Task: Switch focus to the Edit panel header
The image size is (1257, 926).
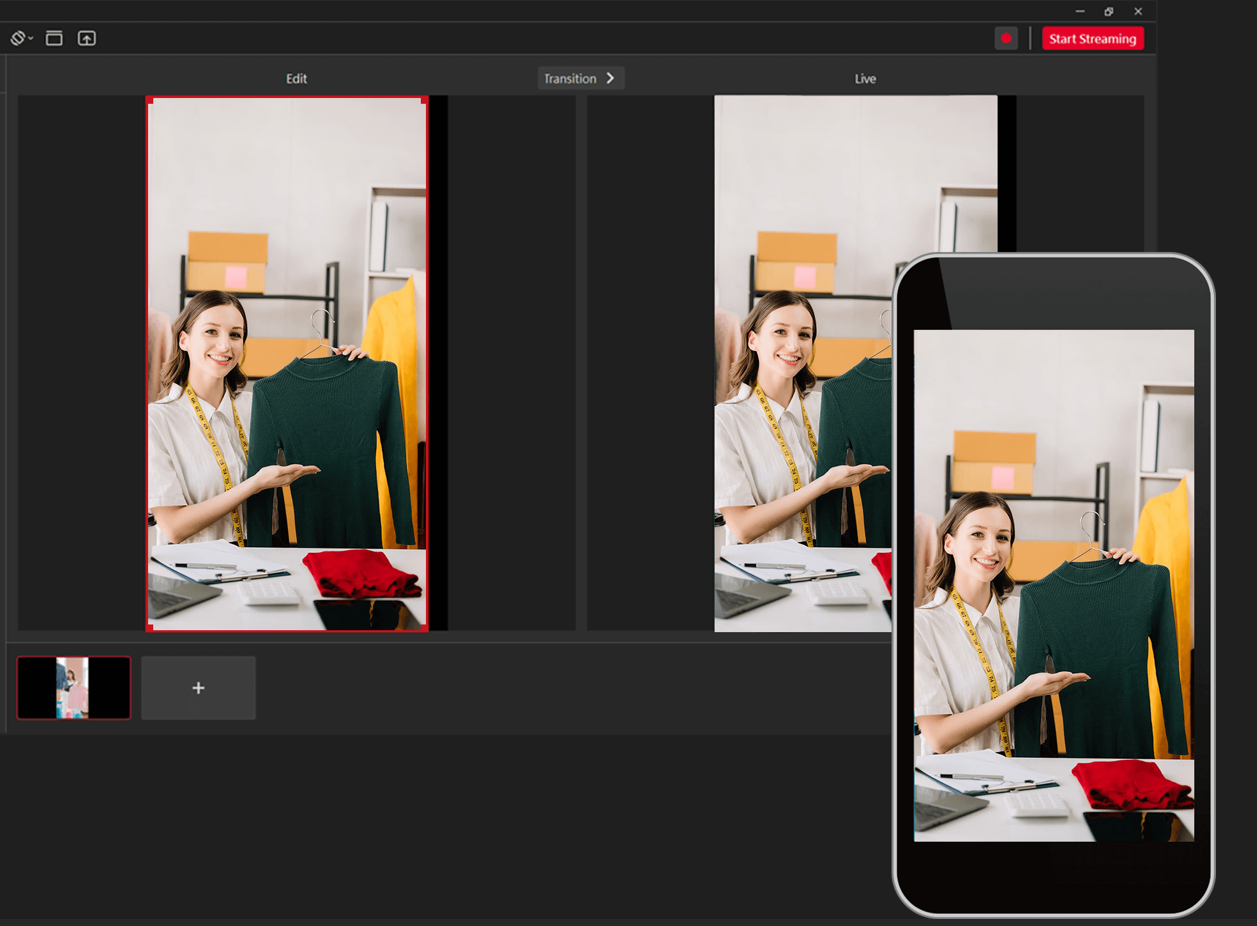Action: [x=296, y=78]
